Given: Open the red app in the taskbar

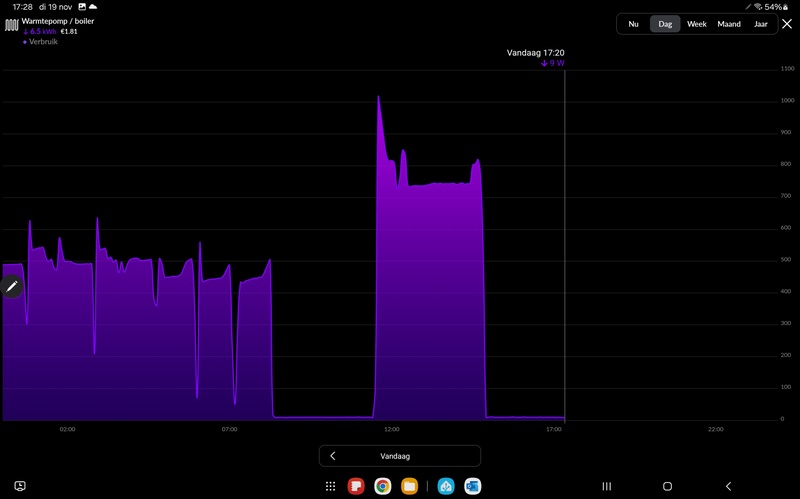Looking at the screenshot, I should coord(356,486).
